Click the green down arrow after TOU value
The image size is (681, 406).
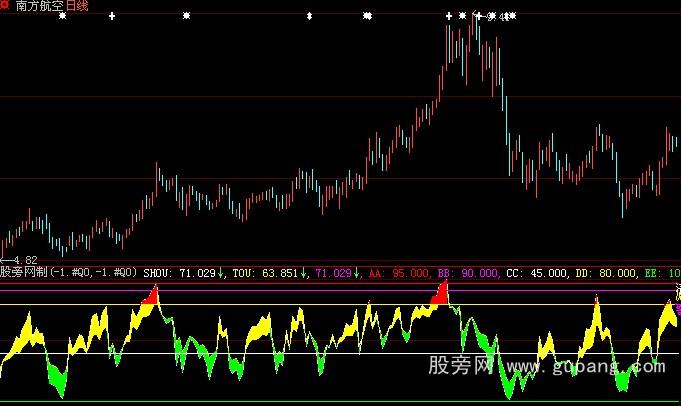coord(303,273)
